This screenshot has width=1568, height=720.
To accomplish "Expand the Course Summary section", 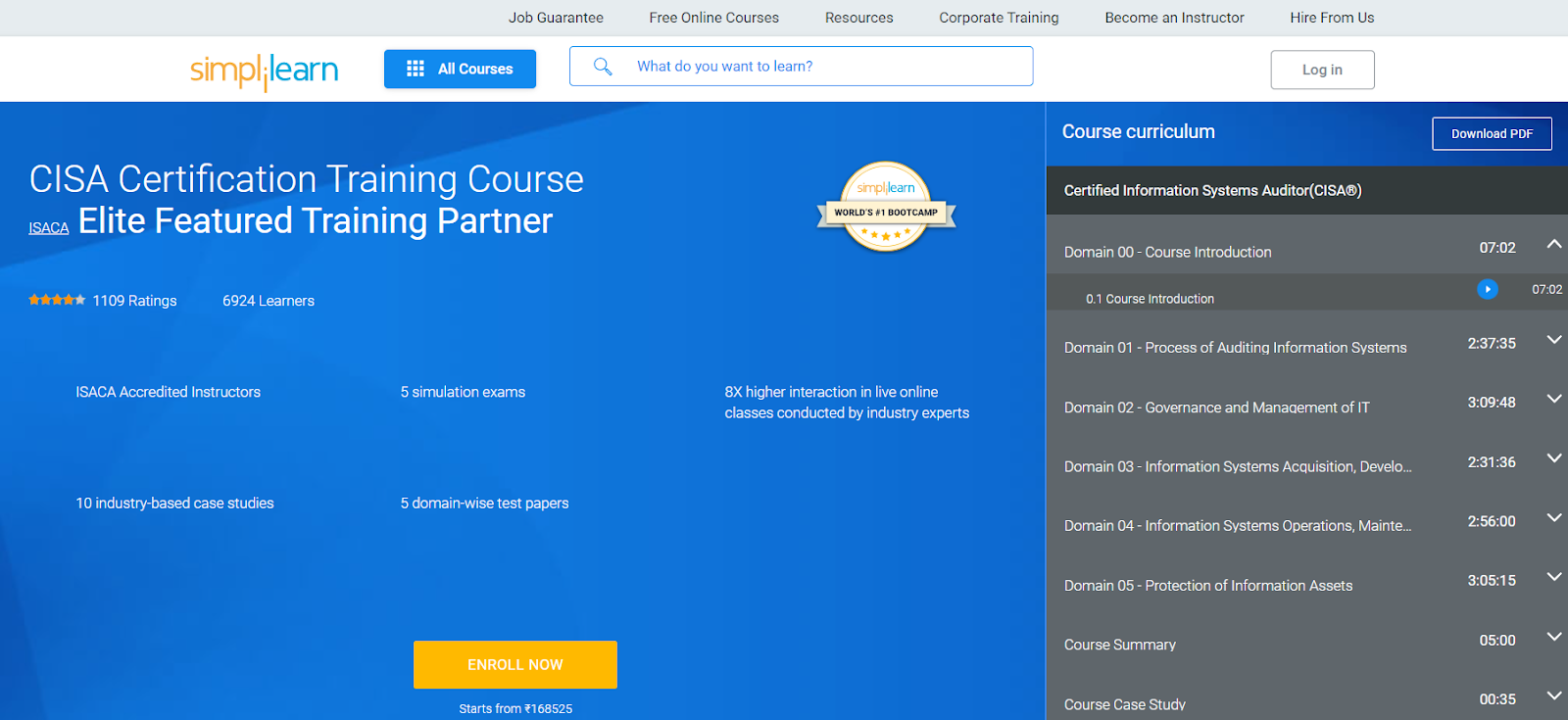I will pos(1554,637).
